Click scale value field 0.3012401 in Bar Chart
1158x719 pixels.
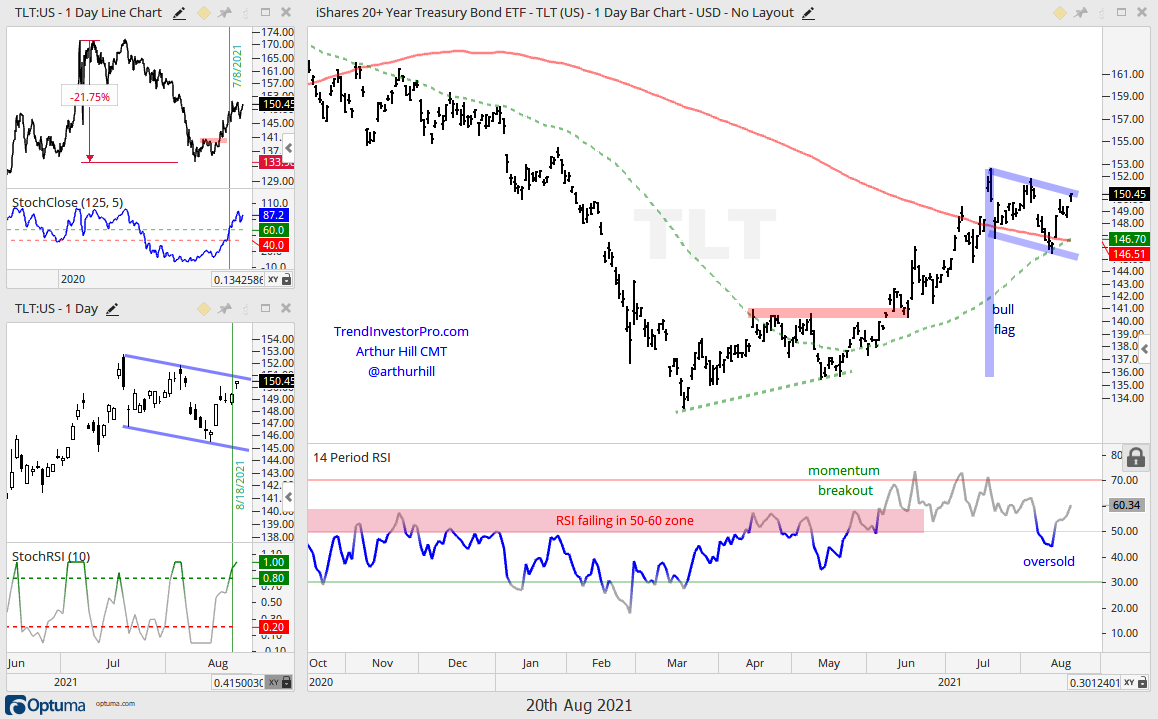click(x=1094, y=683)
